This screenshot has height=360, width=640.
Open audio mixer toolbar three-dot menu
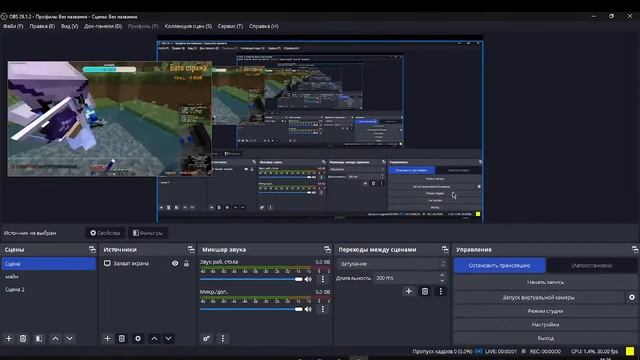tap(222, 338)
